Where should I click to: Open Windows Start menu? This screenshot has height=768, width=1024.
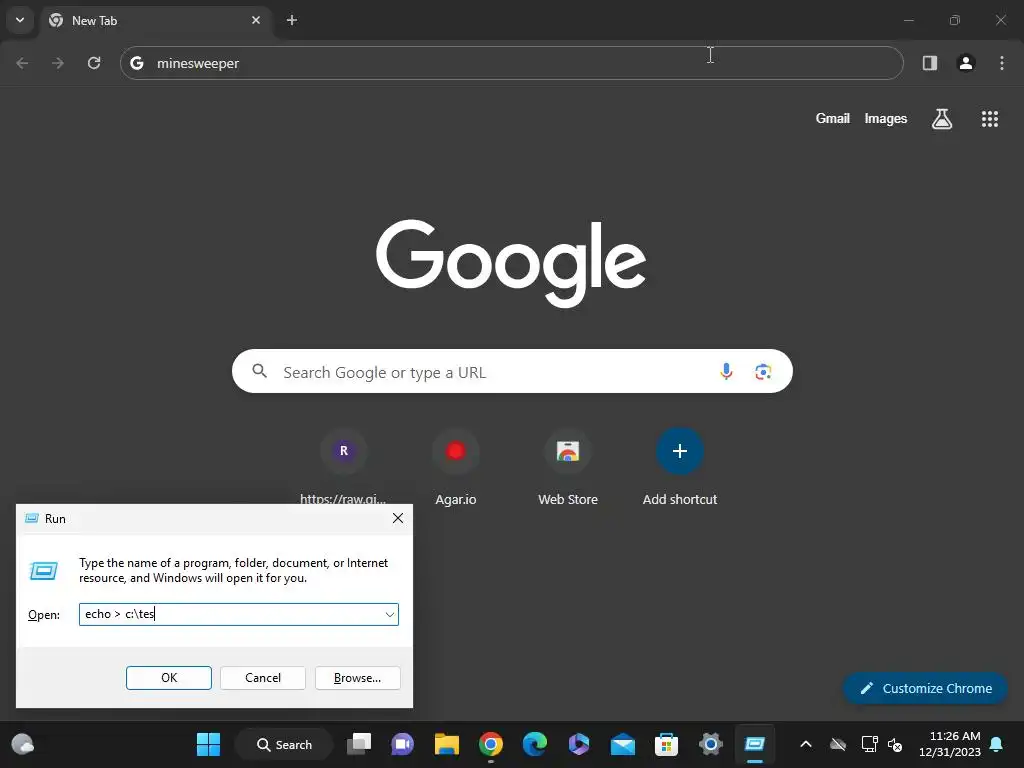coord(208,744)
